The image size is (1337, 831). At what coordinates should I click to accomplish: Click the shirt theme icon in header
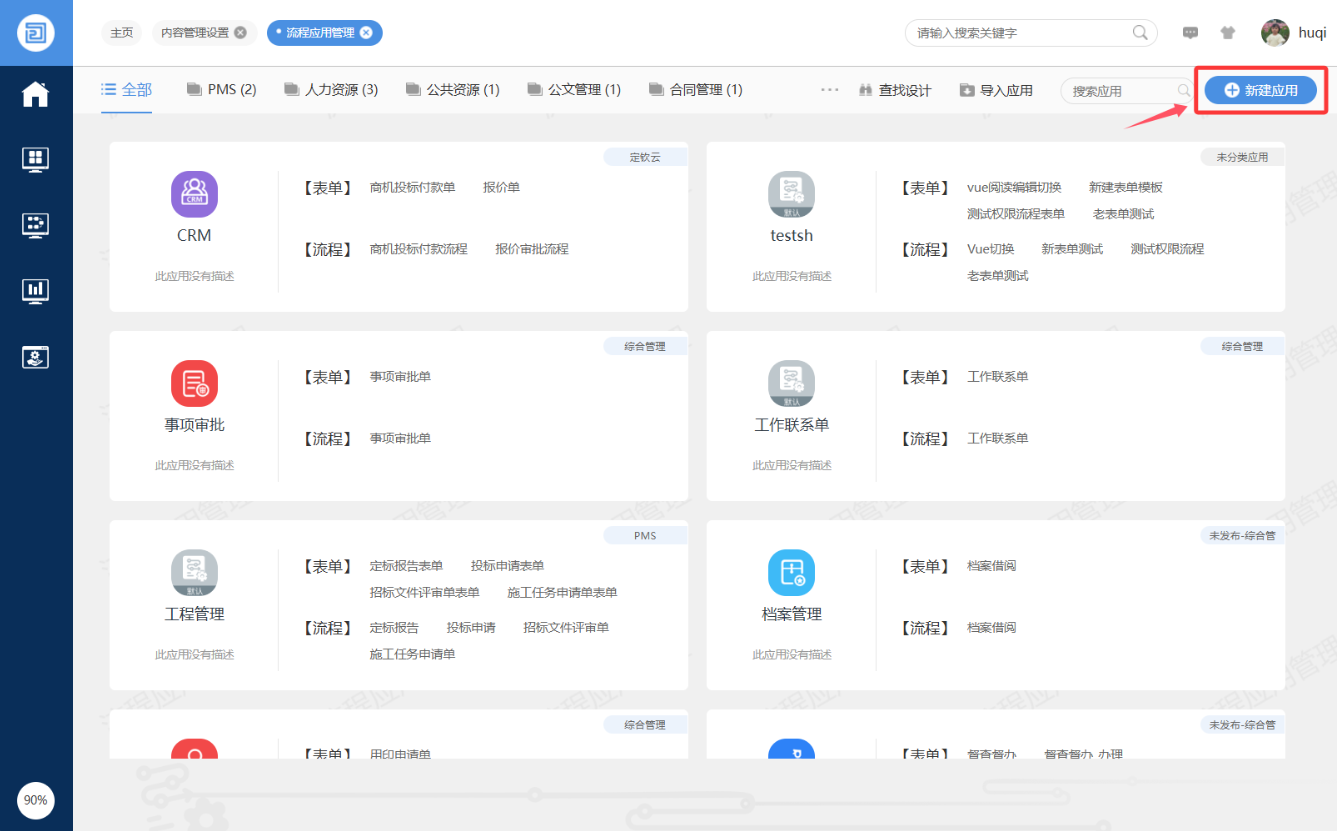(x=1227, y=33)
